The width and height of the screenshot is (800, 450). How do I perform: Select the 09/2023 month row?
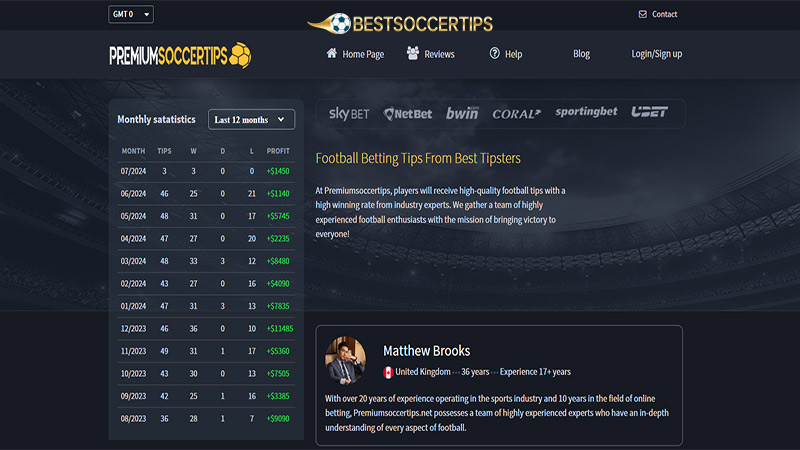pos(206,396)
